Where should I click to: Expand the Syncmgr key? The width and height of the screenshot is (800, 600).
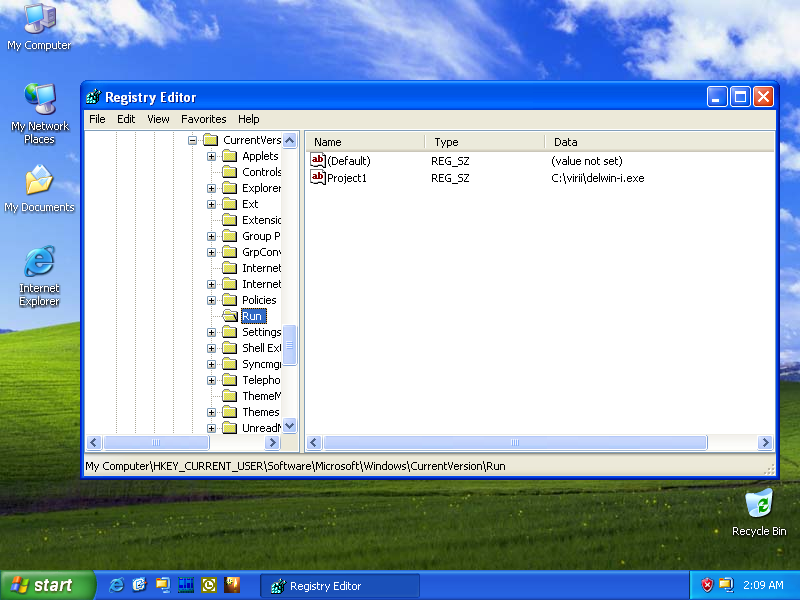[211, 364]
